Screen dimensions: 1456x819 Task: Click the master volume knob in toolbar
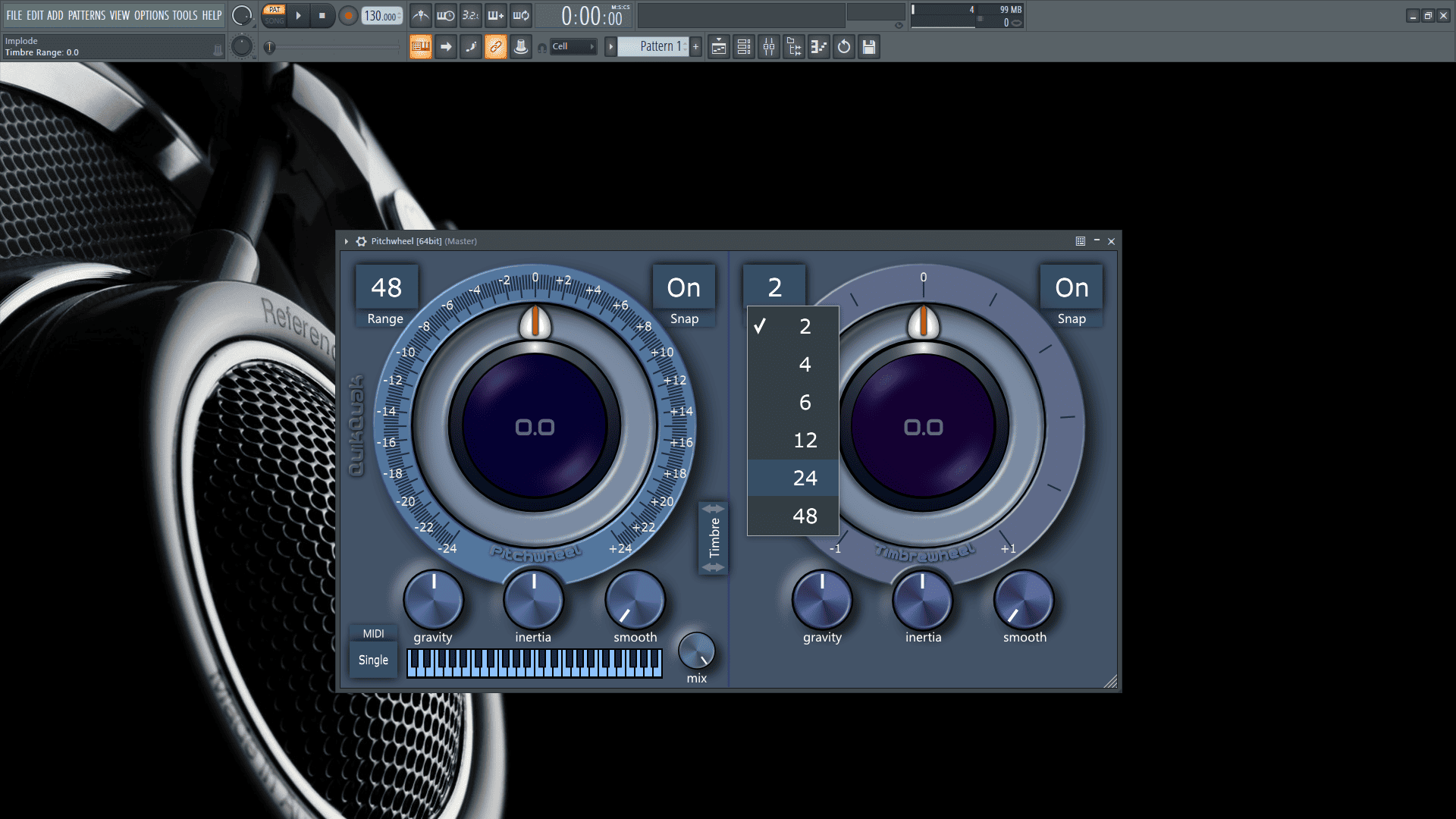click(242, 15)
